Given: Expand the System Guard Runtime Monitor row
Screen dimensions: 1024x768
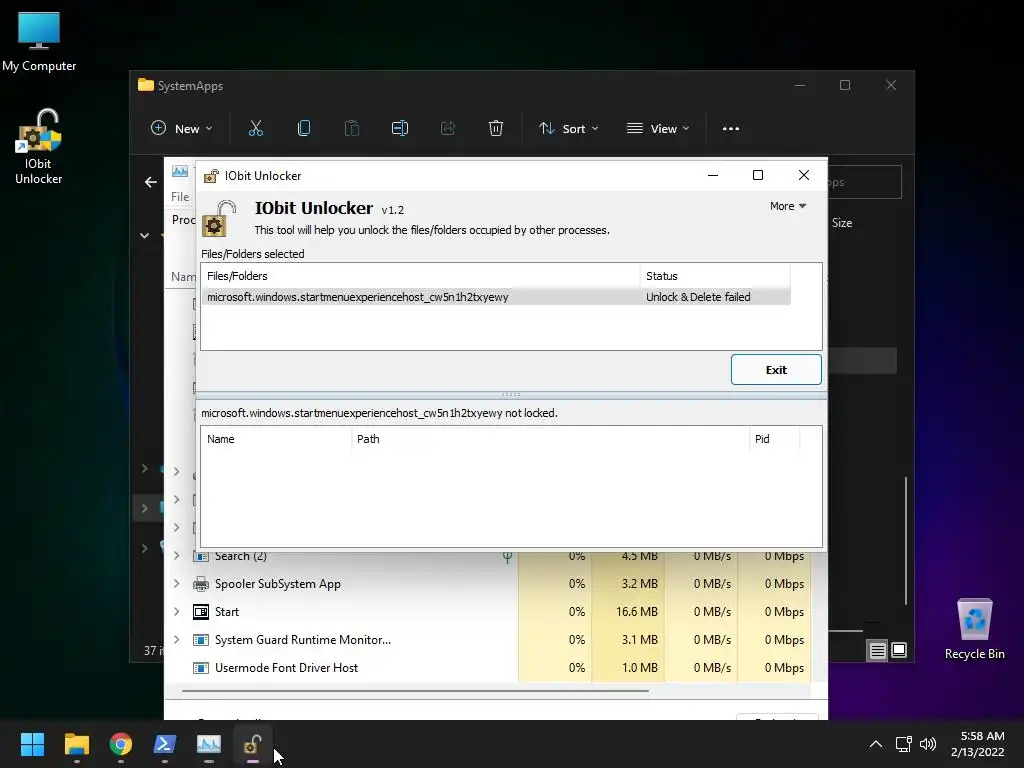Looking at the screenshot, I should click(176, 640).
